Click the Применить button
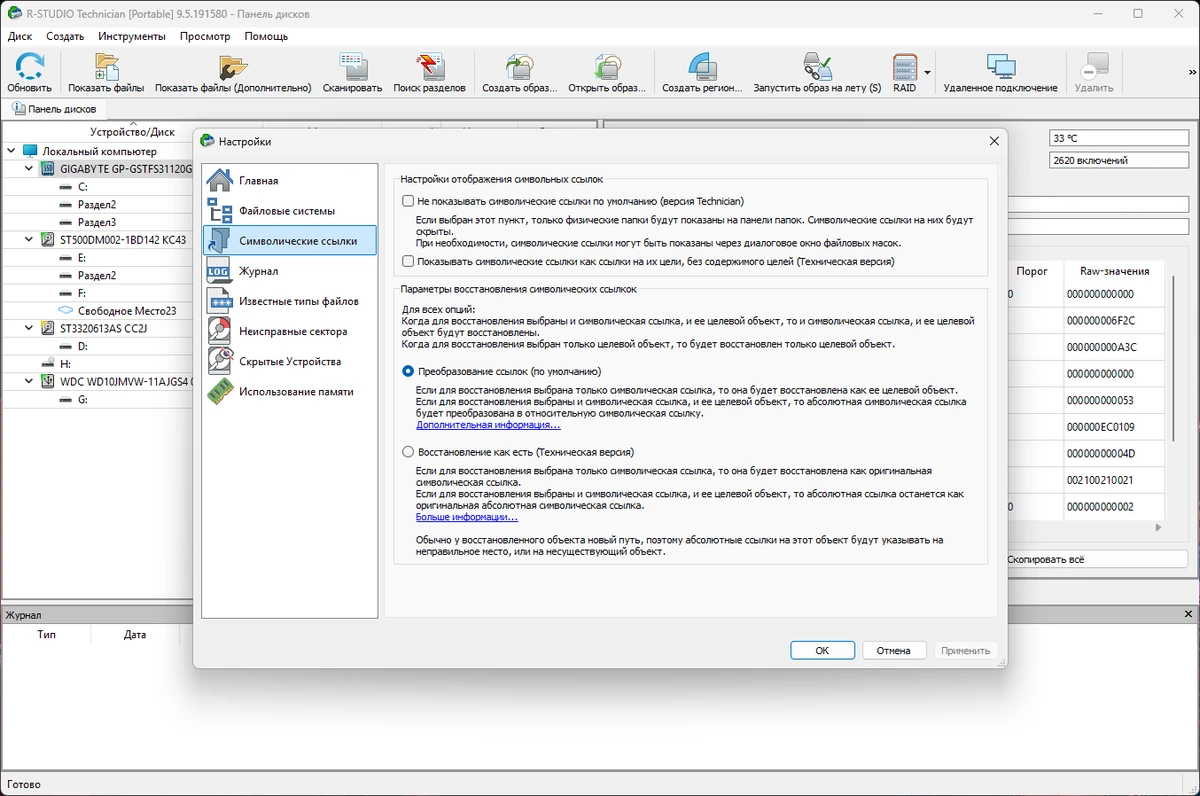The image size is (1200, 796). click(x=965, y=650)
